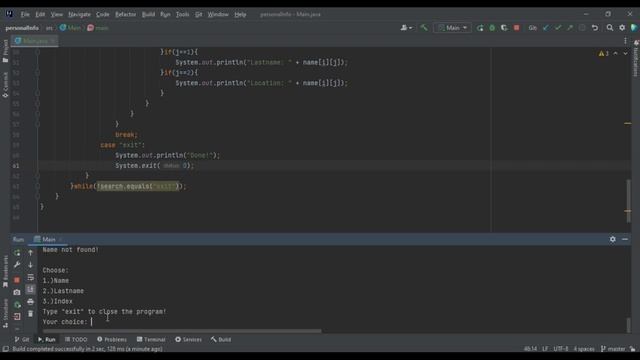Image resolution: width=640 pixels, height=360 pixels.
Task: Click the JetBrains Space colorful icon
Action: click(x=634, y=28)
